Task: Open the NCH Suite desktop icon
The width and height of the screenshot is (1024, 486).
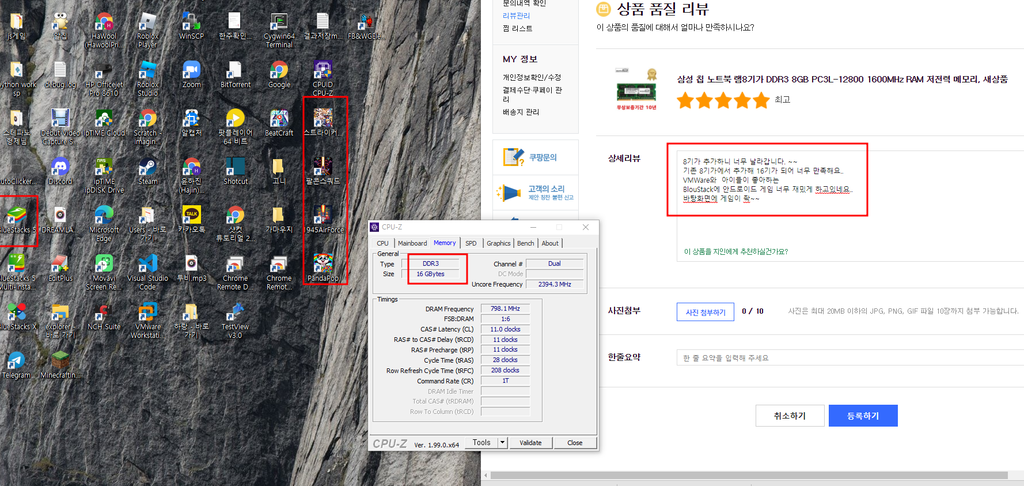Action: click(103, 316)
